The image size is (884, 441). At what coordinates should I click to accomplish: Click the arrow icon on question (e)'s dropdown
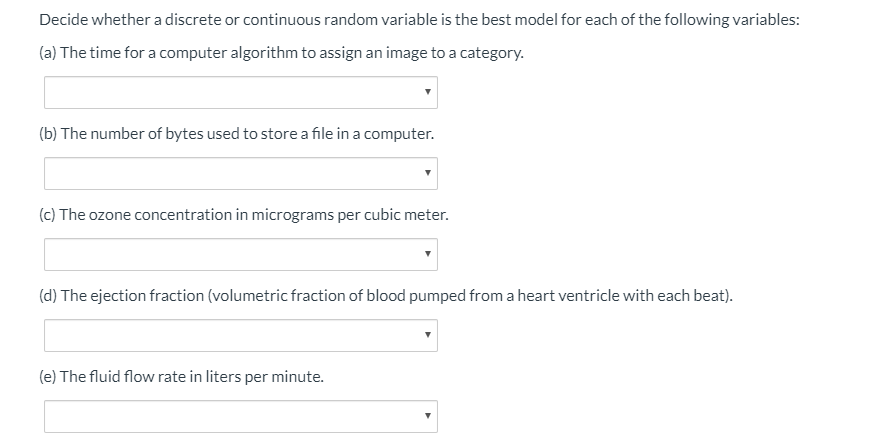(x=427, y=416)
